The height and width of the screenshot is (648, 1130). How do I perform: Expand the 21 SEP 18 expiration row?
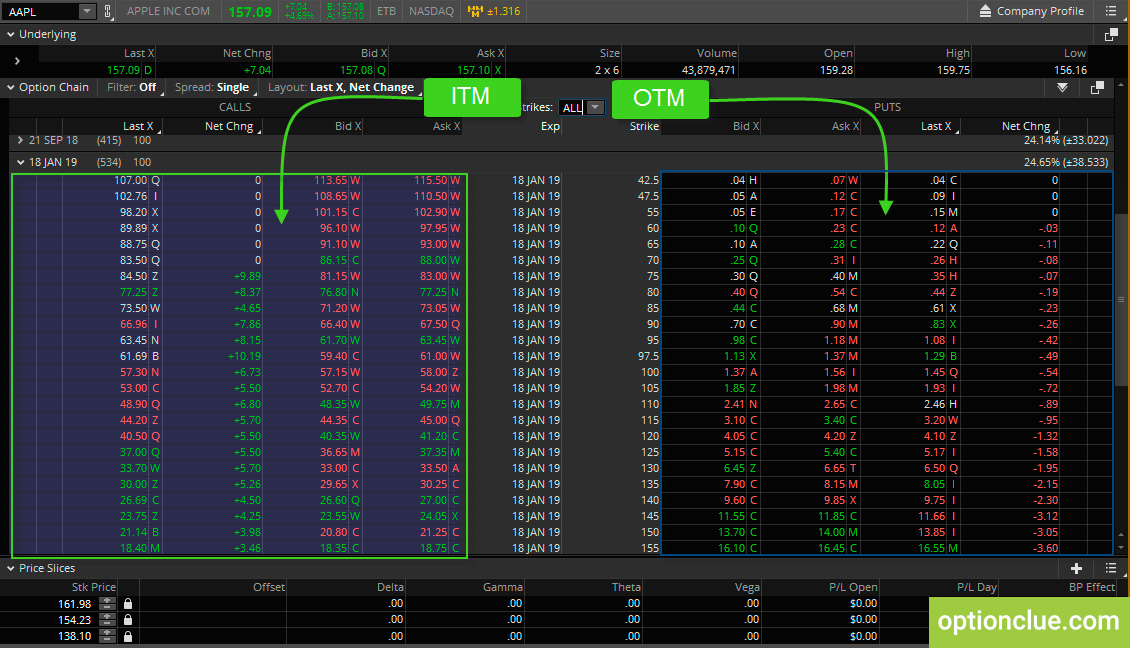pos(20,141)
